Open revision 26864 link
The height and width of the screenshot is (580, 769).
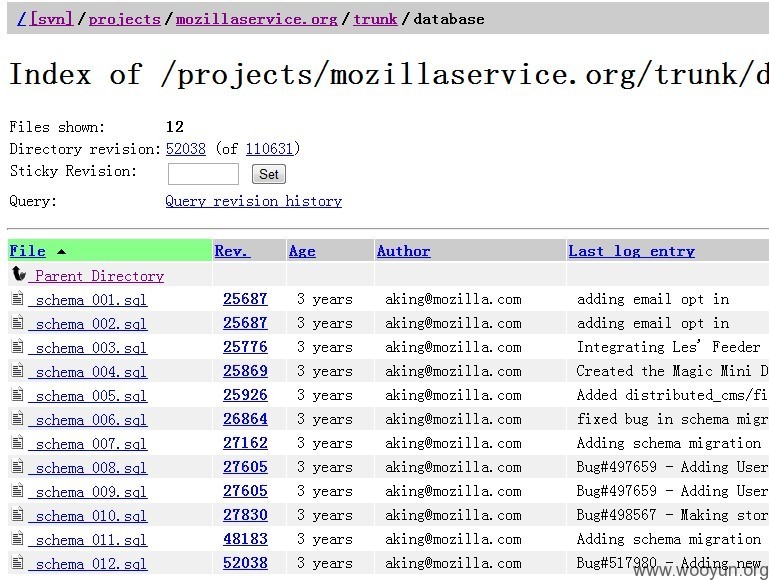coord(245,419)
